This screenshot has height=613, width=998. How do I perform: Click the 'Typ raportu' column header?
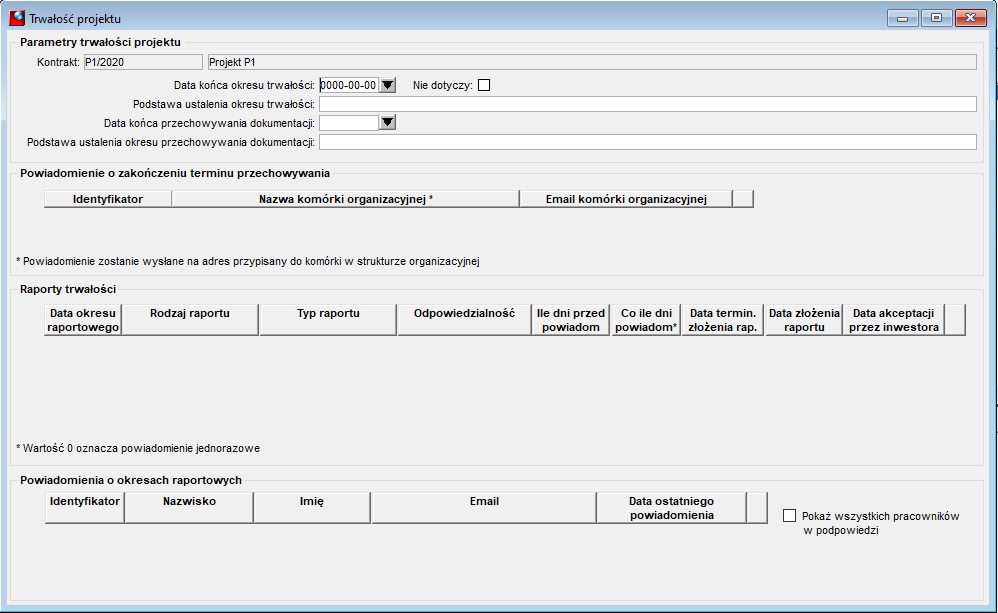(328, 320)
